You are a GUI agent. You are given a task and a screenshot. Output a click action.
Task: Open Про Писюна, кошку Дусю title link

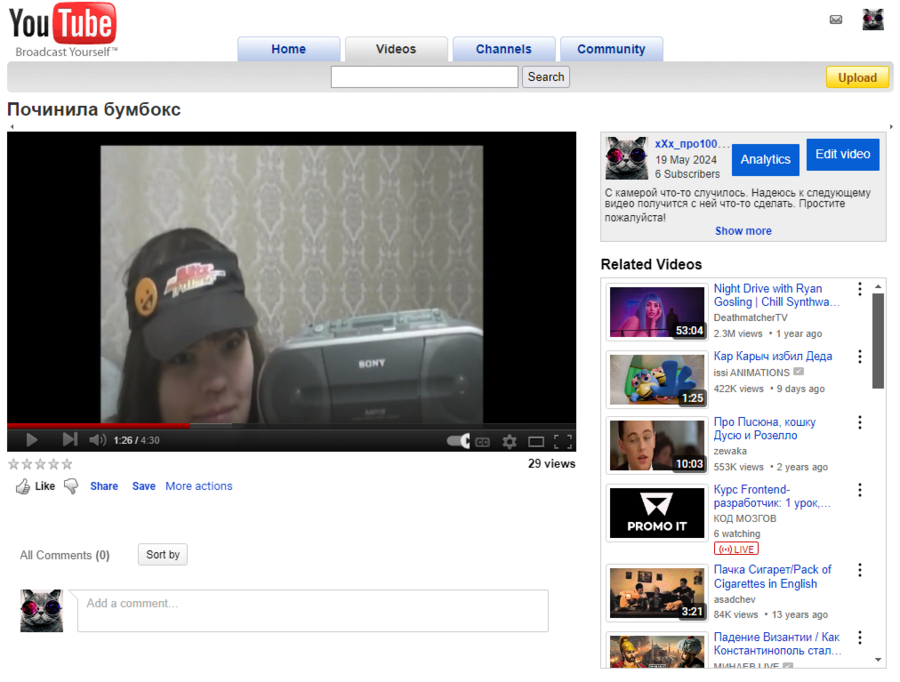click(x=765, y=429)
